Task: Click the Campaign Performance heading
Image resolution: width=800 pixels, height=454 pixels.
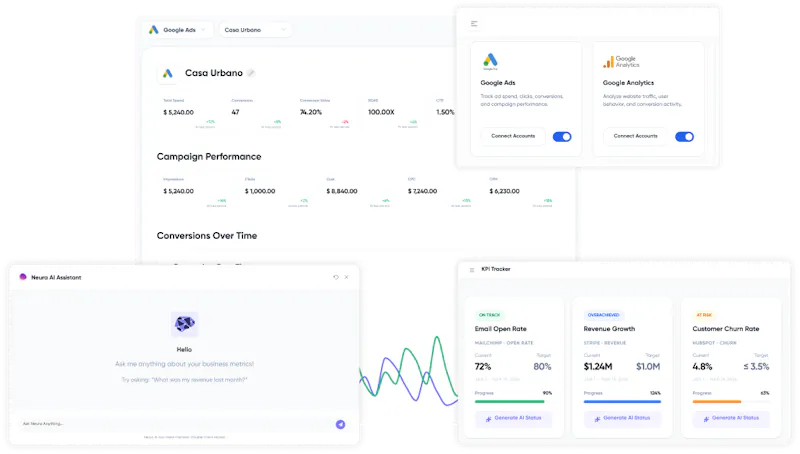Action: [x=209, y=157]
